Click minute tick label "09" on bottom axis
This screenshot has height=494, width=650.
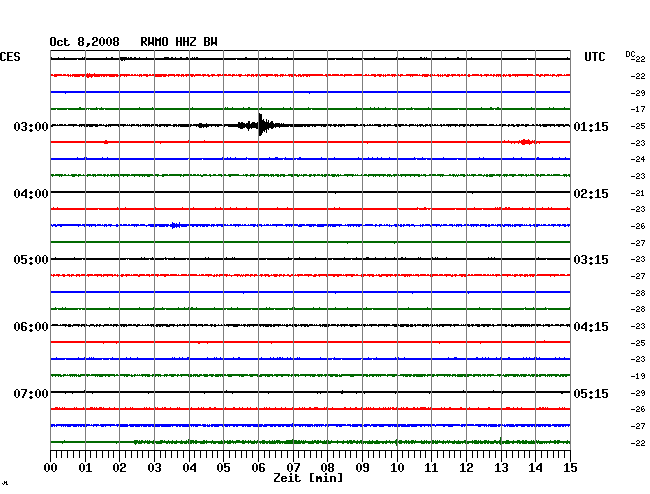[362, 468]
